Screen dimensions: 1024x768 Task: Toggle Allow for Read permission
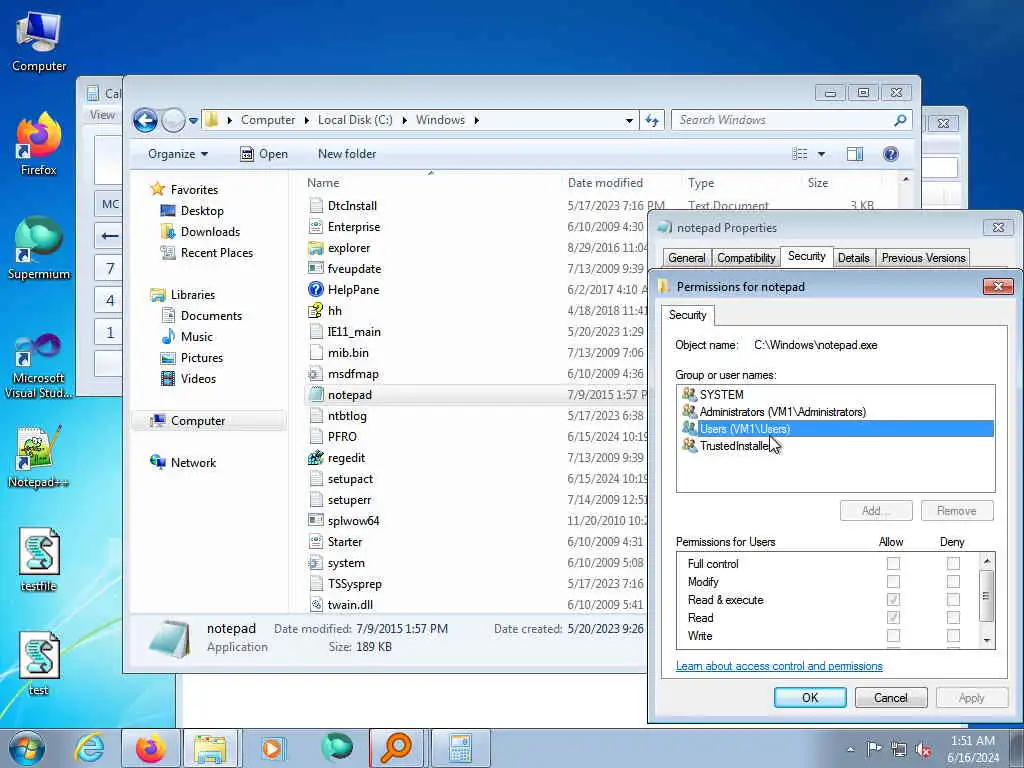coord(893,617)
